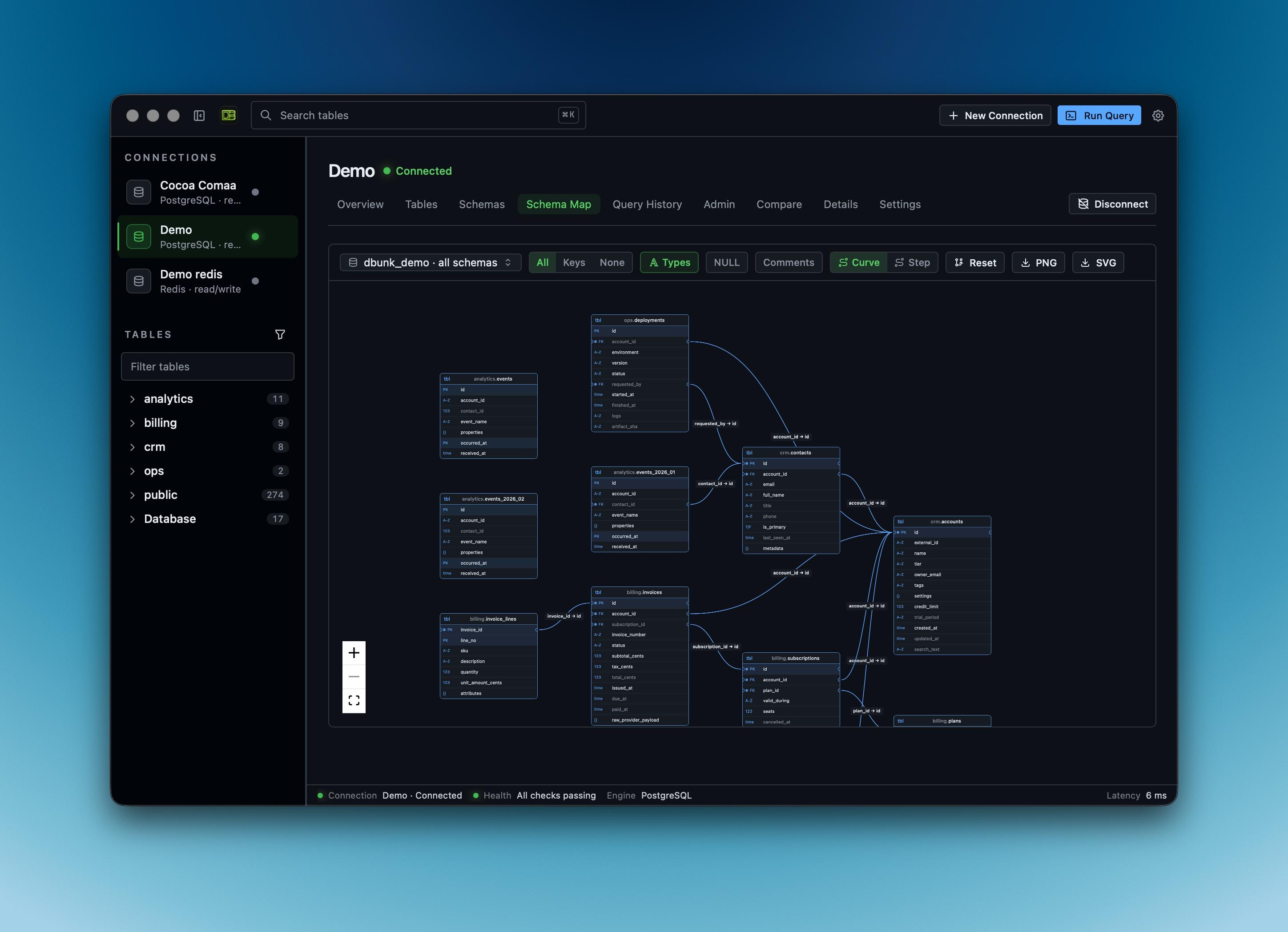Click owner_email column in crm.accounts
1288x932 pixels.
(942, 575)
